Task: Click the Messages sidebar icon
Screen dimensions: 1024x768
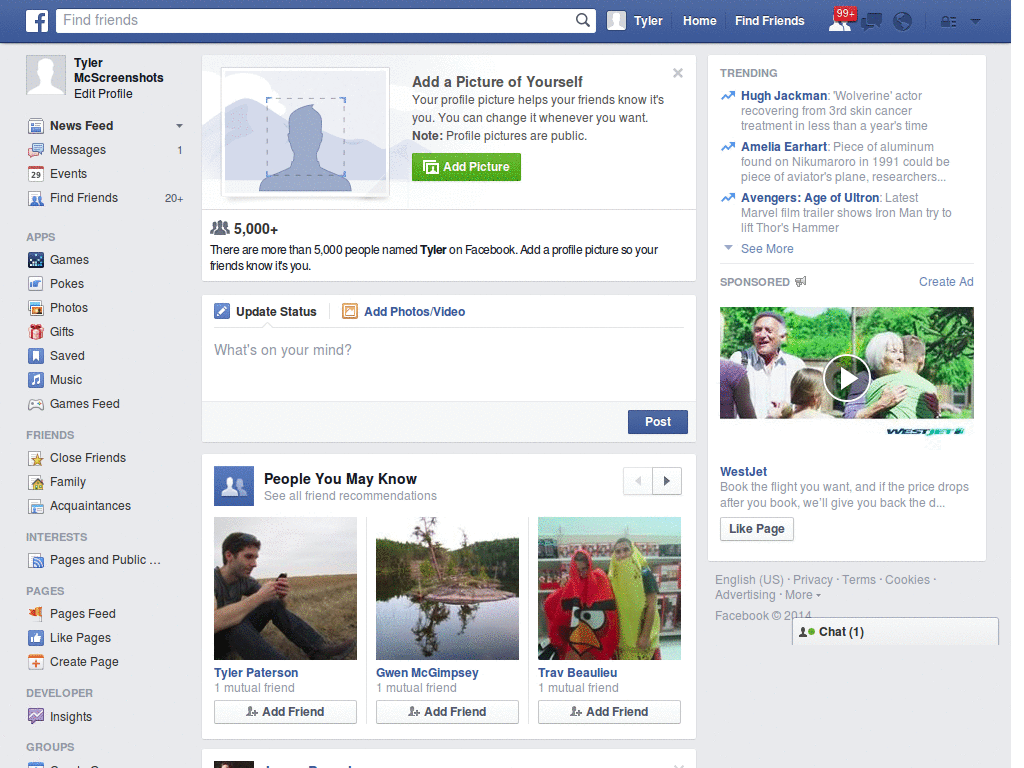Action: 36,150
